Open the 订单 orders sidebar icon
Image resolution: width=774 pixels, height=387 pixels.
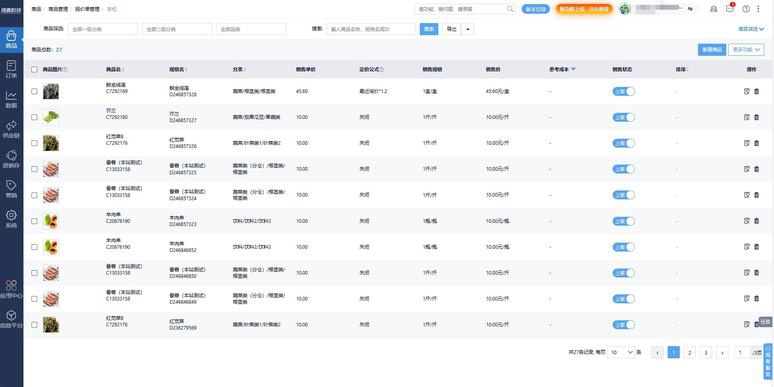(11, 69)
